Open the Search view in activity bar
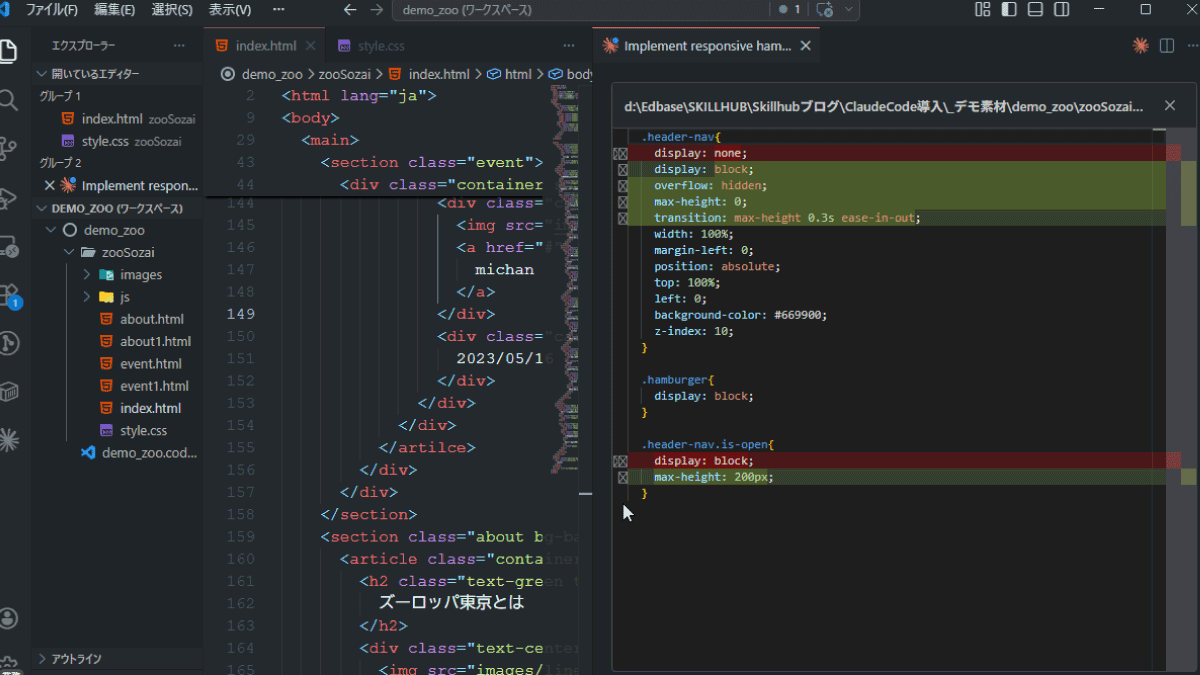The width and height of the screenshot is (1200, 675). click(x=9, y=100)
